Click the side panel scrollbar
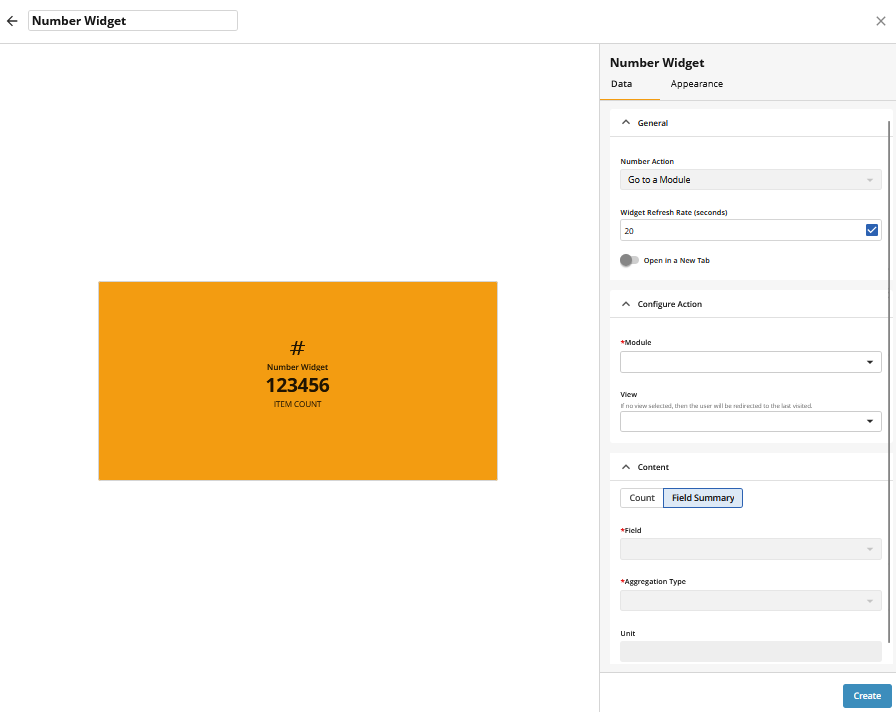The width and height of the screenshot is (896, 712). (889, 380)
